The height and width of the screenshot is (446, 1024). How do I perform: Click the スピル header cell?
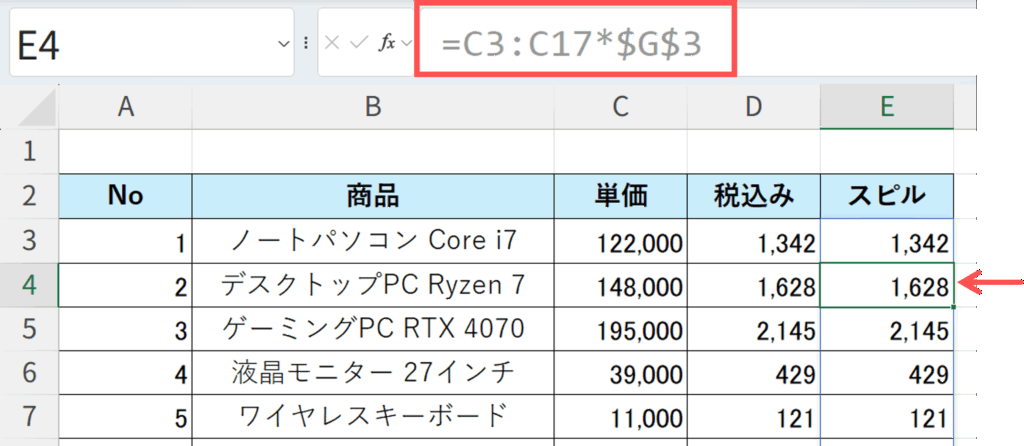point(886,196)
